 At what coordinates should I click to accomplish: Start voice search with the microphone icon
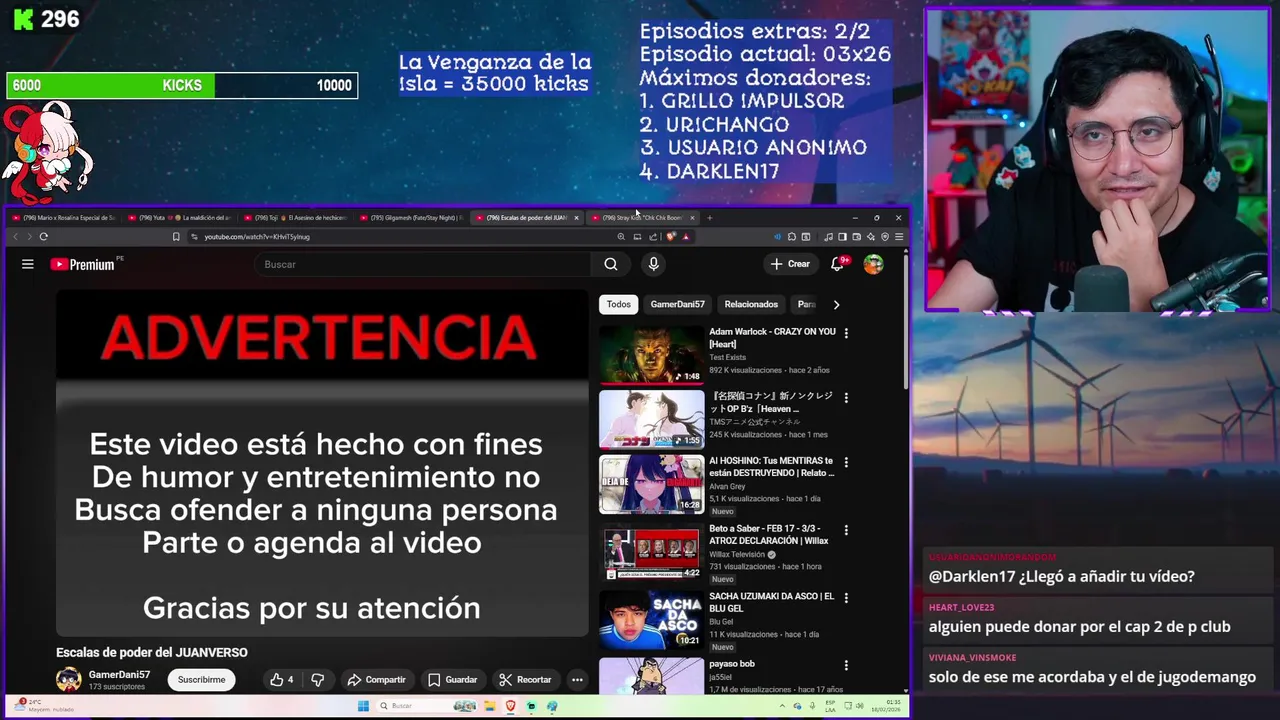point(653,264)
